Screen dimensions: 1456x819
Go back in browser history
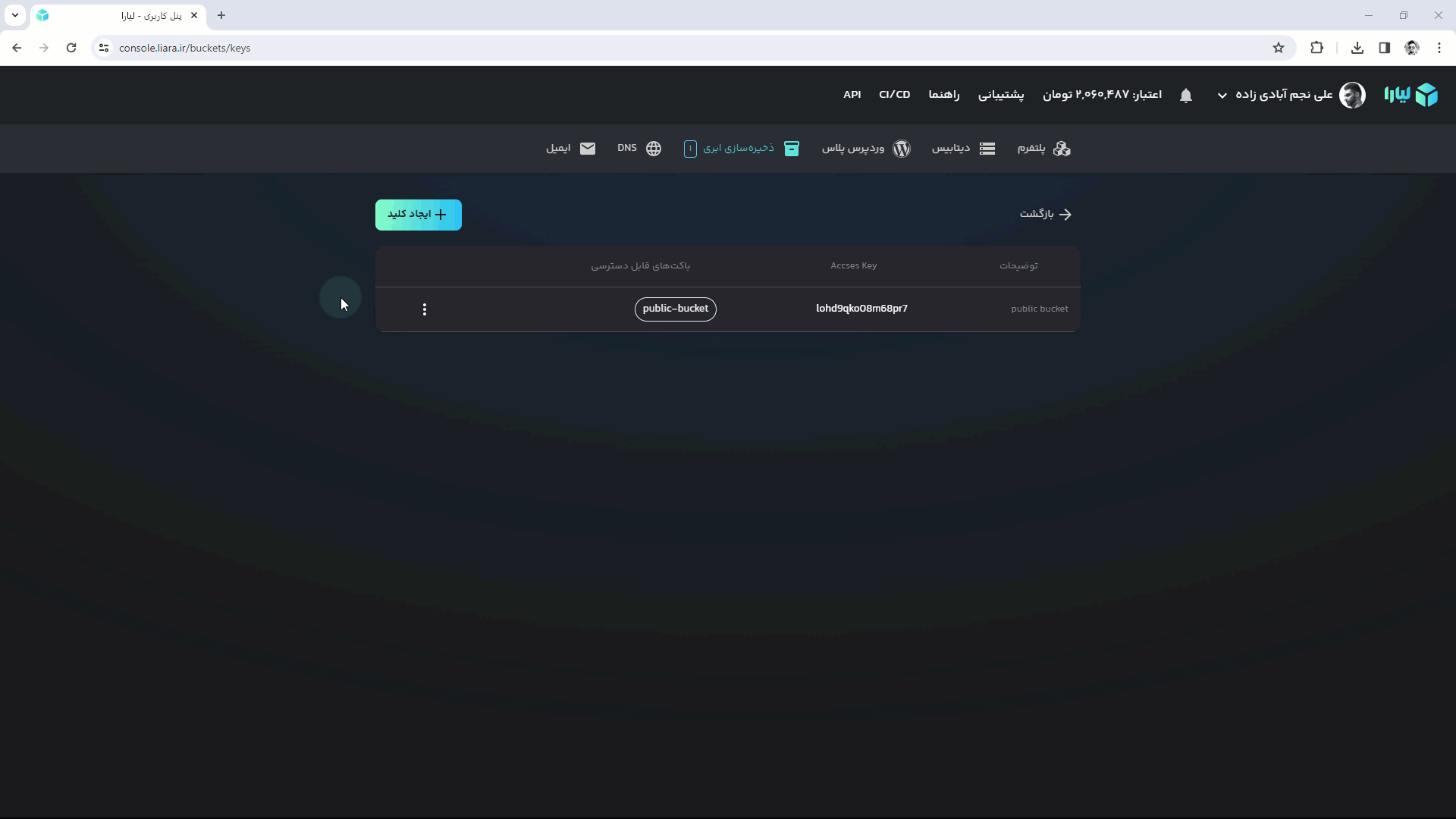(17, 48)
